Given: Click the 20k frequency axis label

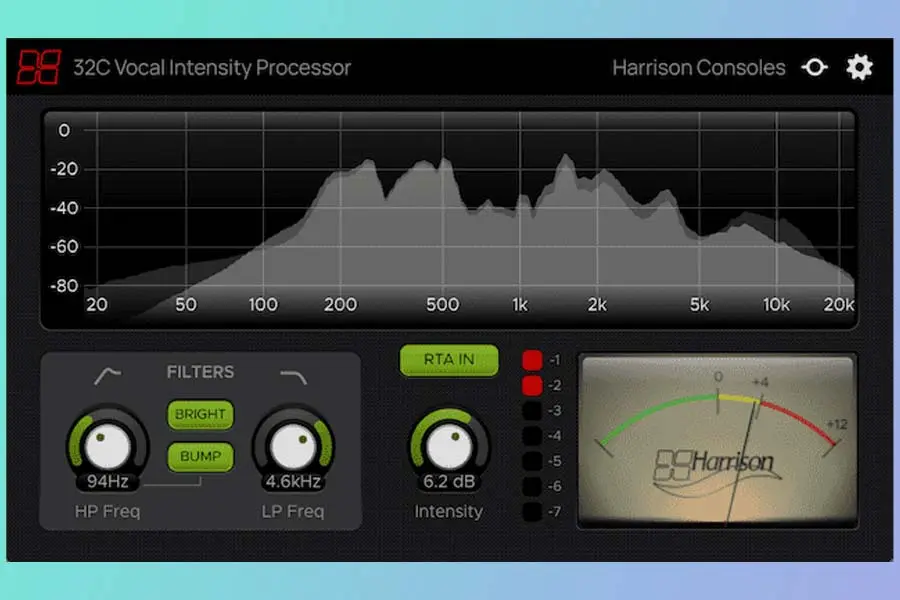Looking at the screenshot, I should (x=839, y=305).
